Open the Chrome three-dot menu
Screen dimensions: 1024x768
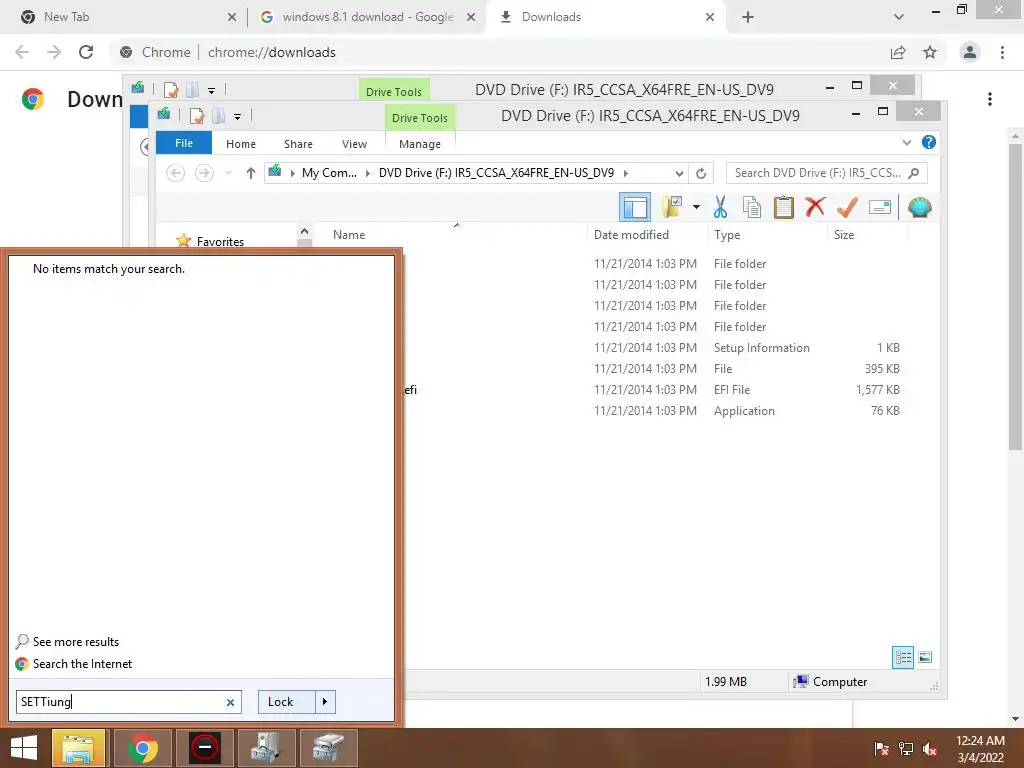point(1002,52)
